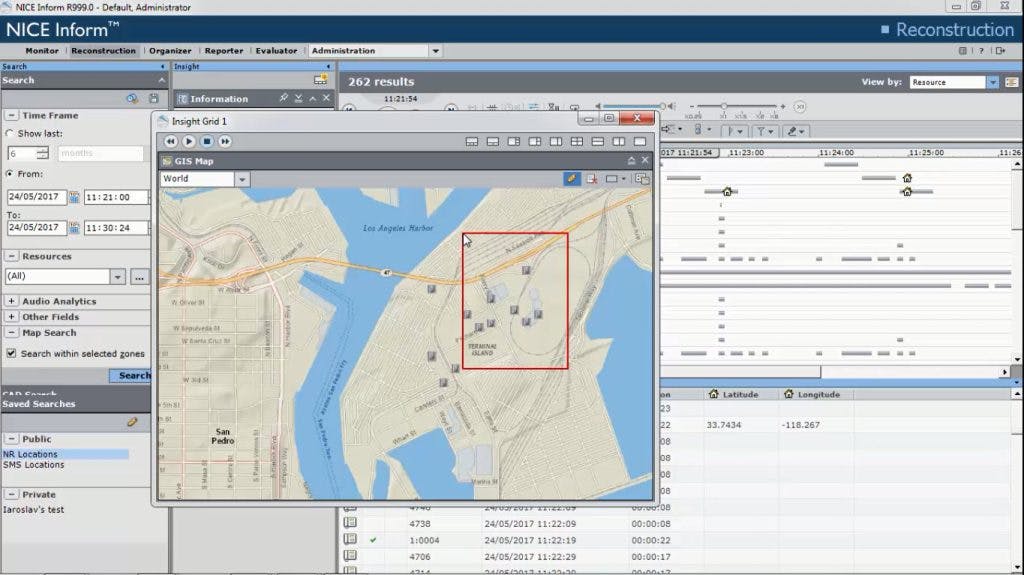
Task: Expand the Audio Analytics section
Action: pos(11,301)
